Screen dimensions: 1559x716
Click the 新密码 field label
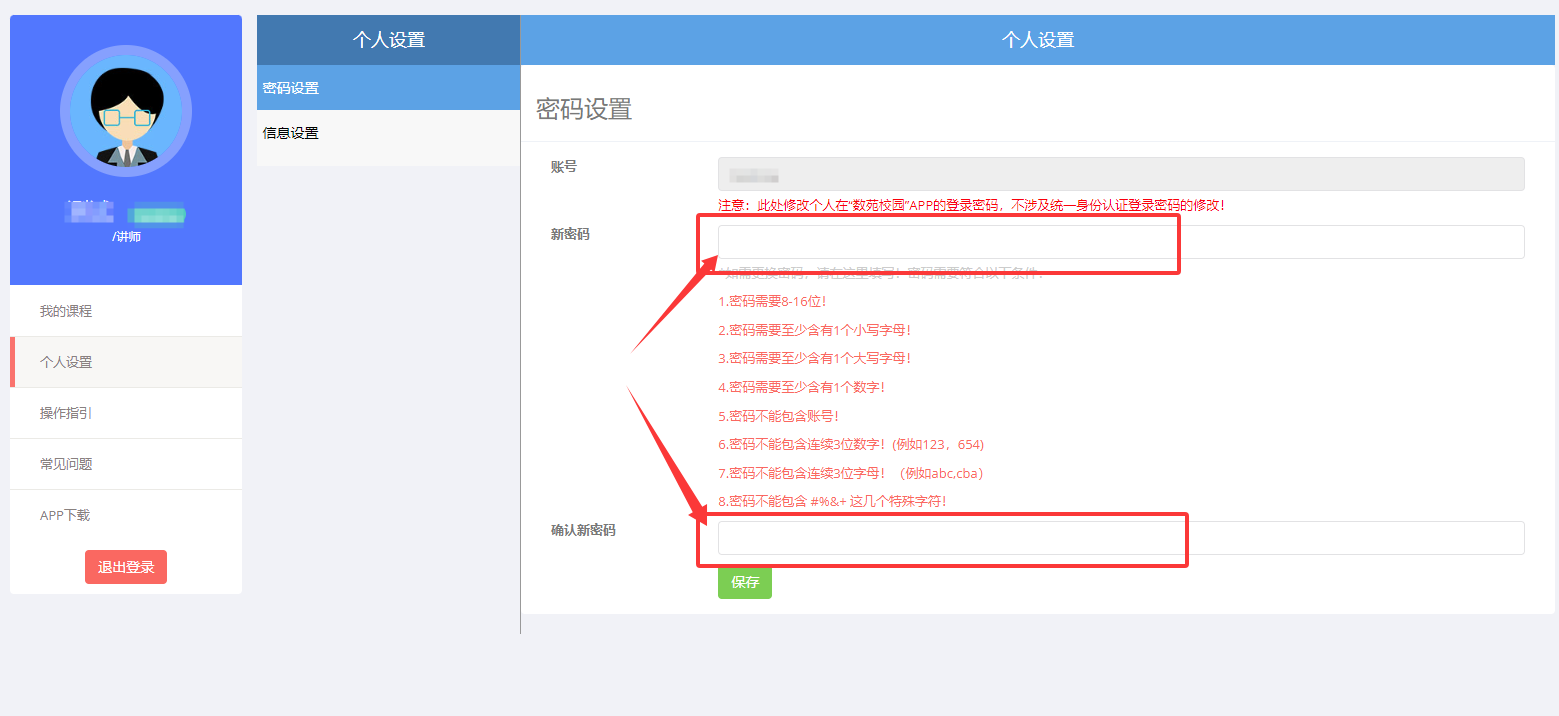570,234
